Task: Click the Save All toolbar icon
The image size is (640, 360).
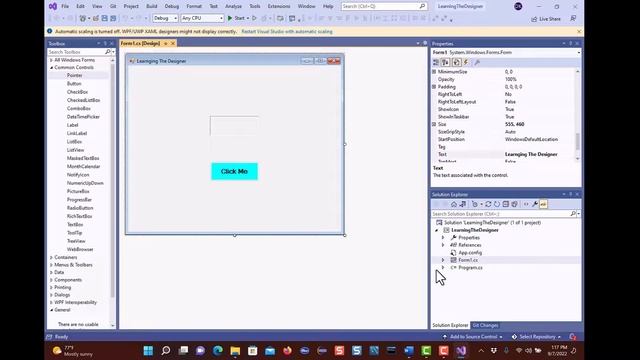Action: 113,18
